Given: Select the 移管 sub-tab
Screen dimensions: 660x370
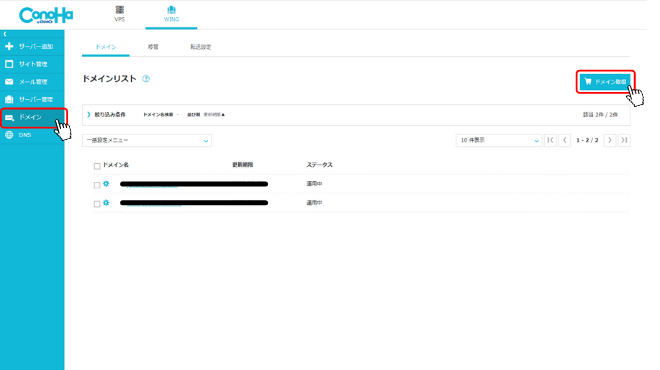Looking at the screenshot, I should (x=153, y=47).
